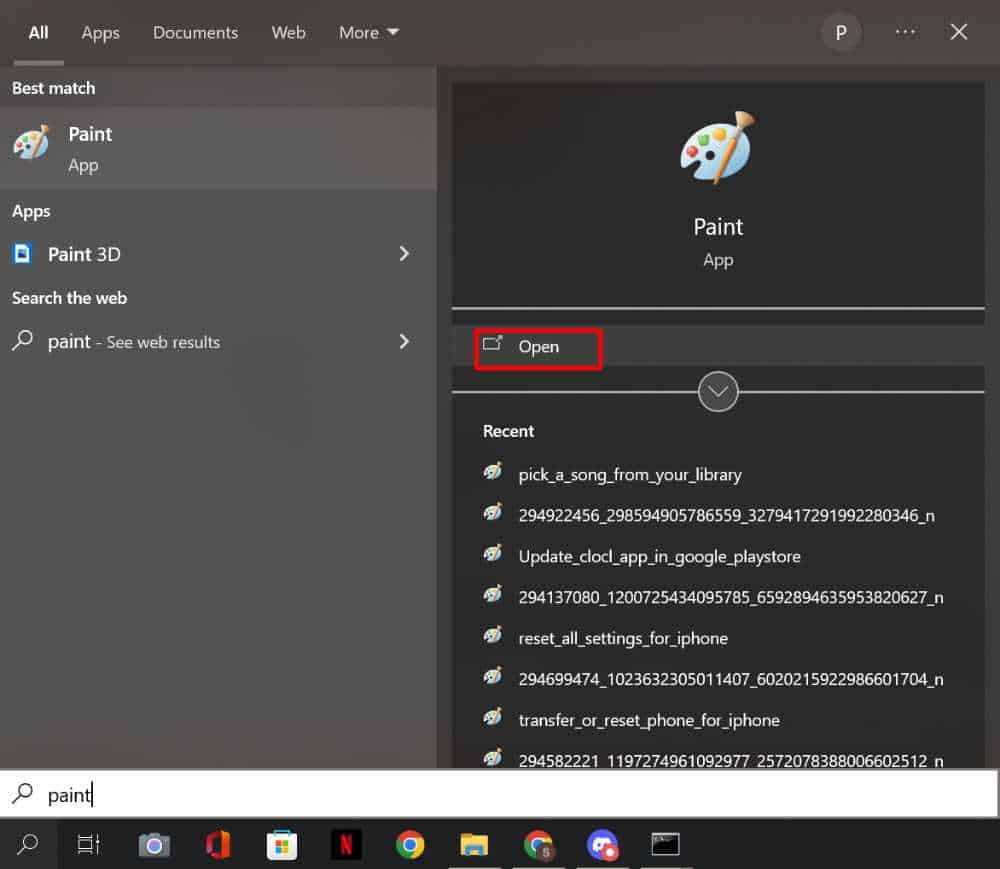Screen dimensions: 1000x869
Task: Expand Paint 3D options chevron
Action: [404, 254]
